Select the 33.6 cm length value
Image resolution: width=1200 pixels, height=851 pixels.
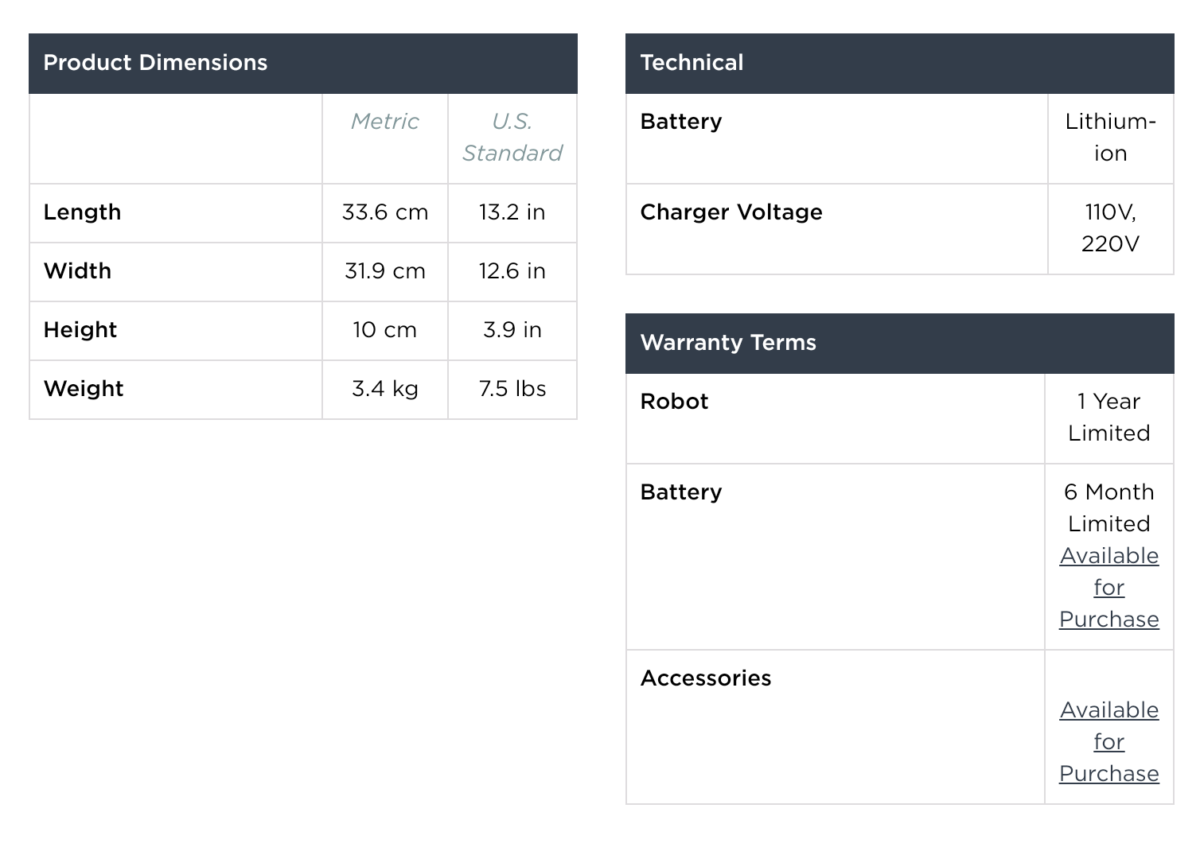[x=385, y=212]
